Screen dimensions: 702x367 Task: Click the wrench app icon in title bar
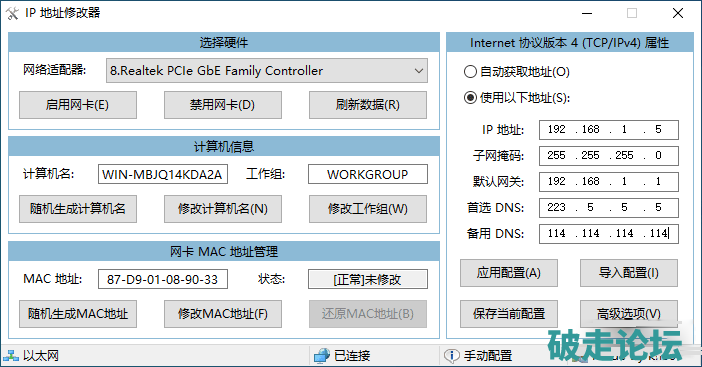[12, 13]
